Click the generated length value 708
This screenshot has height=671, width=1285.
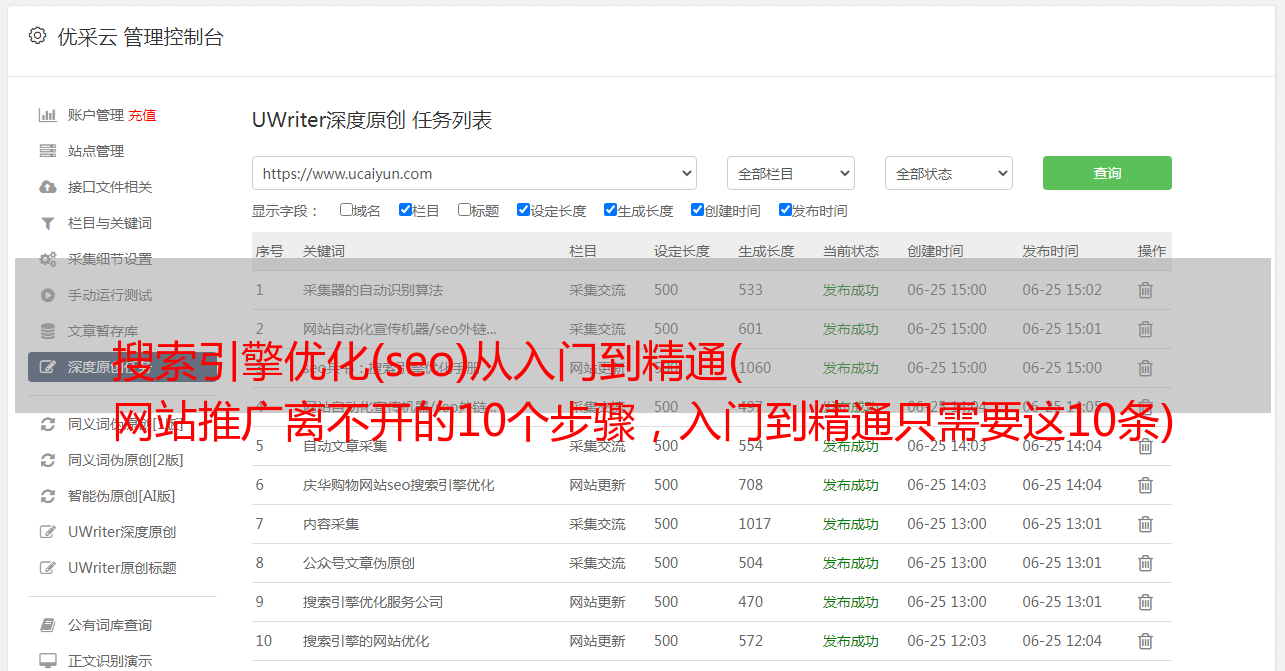(751, 485)
